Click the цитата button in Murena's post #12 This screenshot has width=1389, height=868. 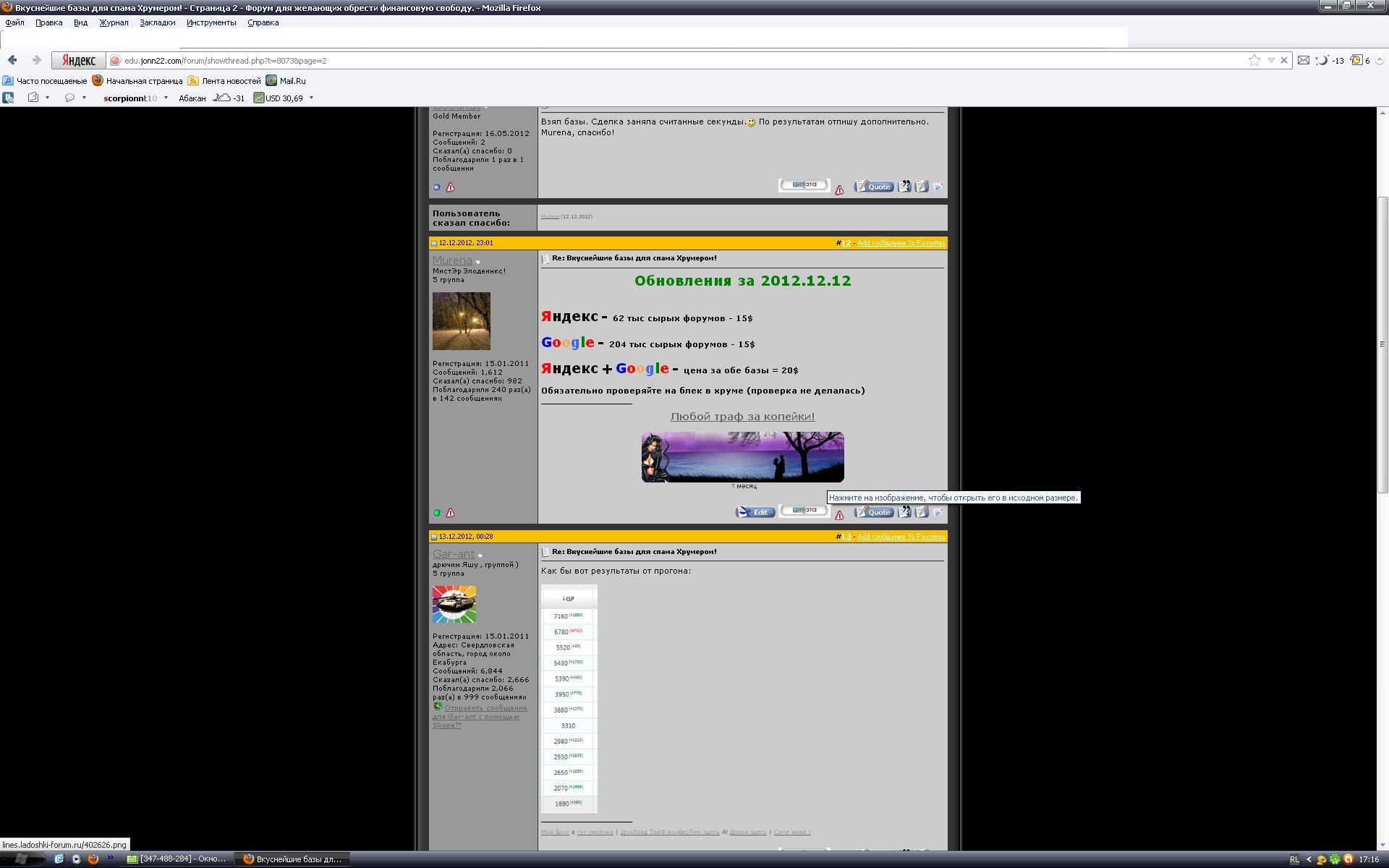pyautogui.click(x=804, y=511)
